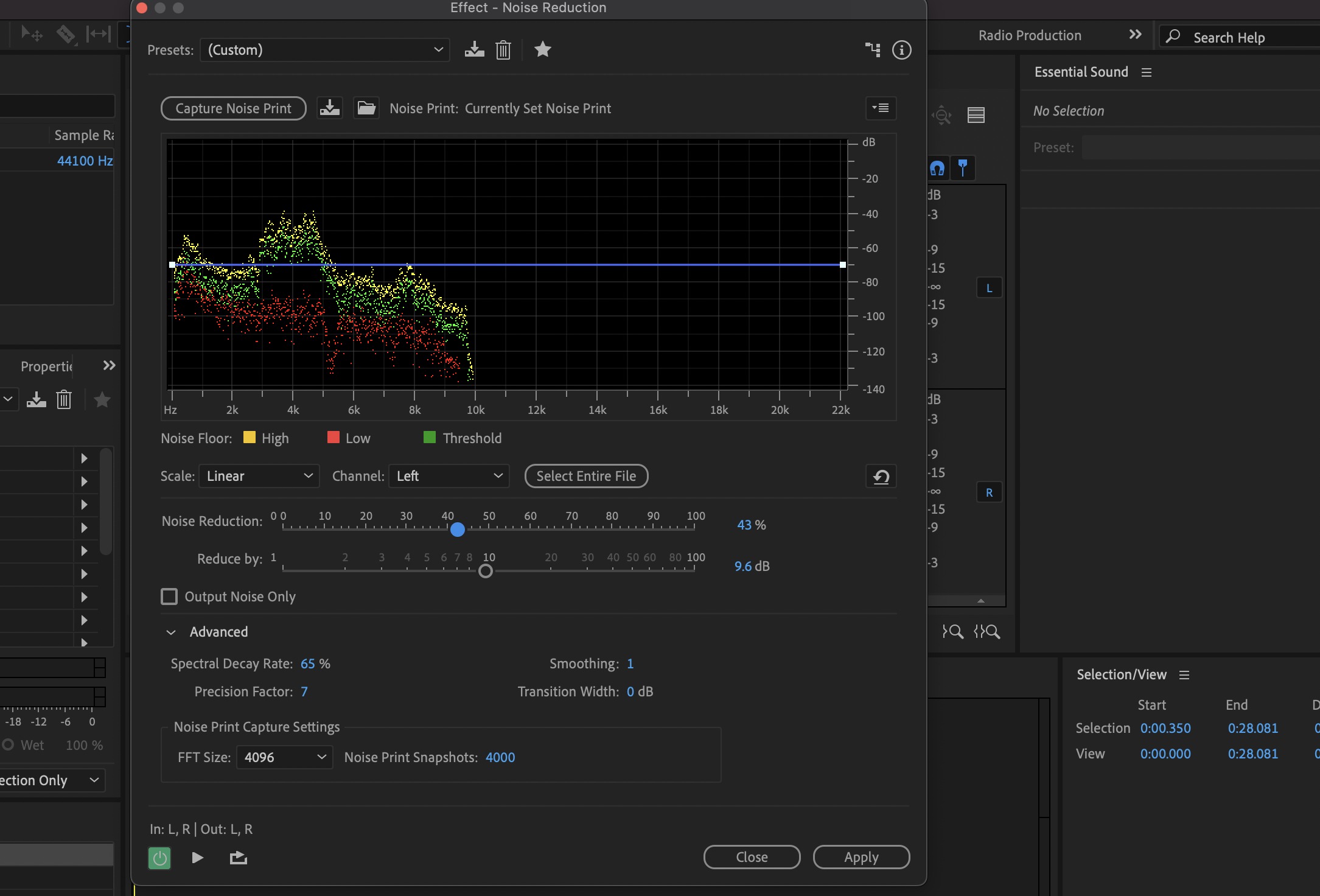Enable Output Noise Only checkbox

(x=169, y=597)
